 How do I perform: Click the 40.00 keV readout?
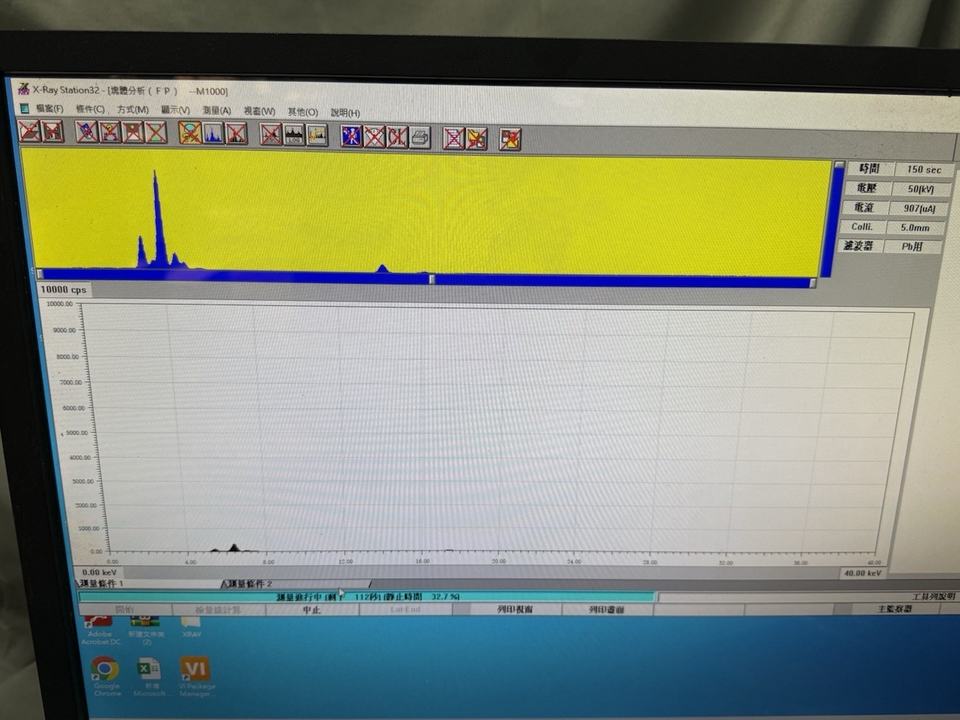click(863, 573)
